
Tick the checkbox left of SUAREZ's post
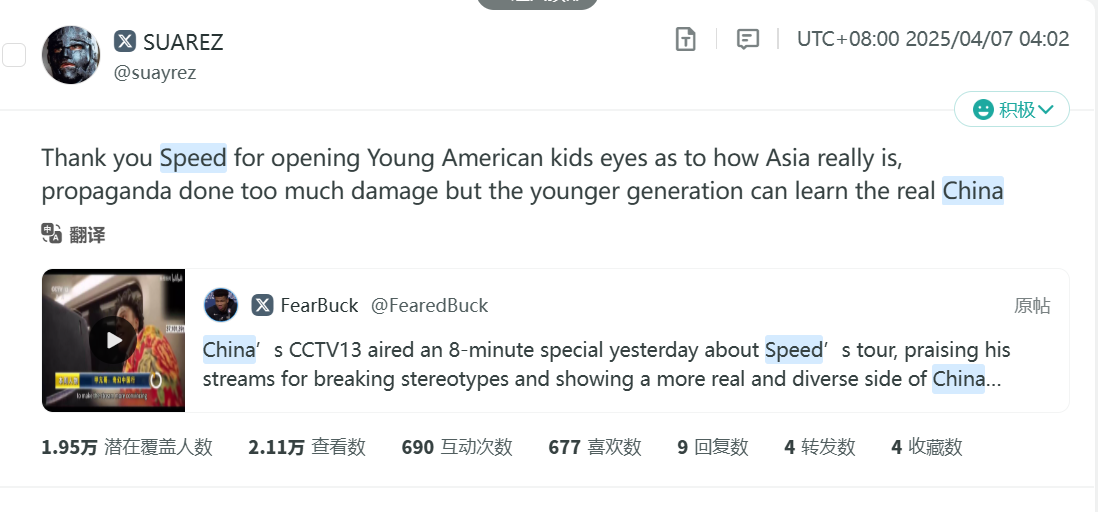click(x=14, y=55)
